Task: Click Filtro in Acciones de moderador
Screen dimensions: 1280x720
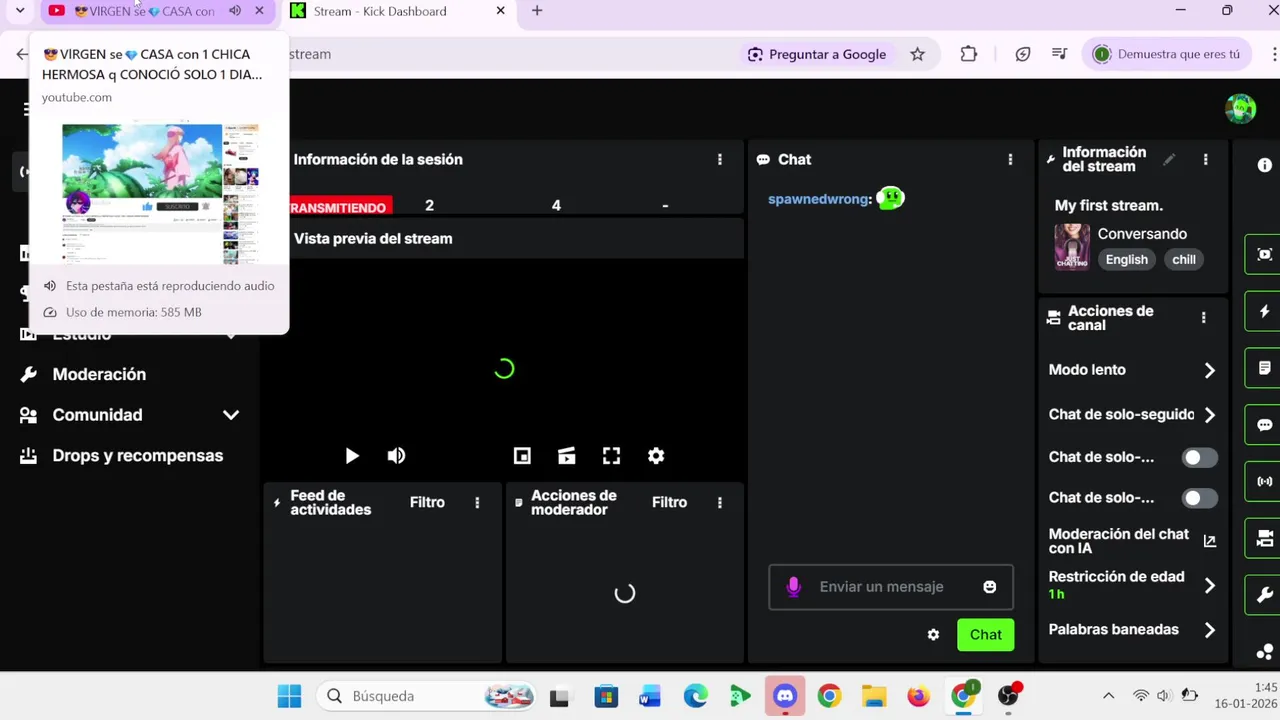Action: point(669,503)
